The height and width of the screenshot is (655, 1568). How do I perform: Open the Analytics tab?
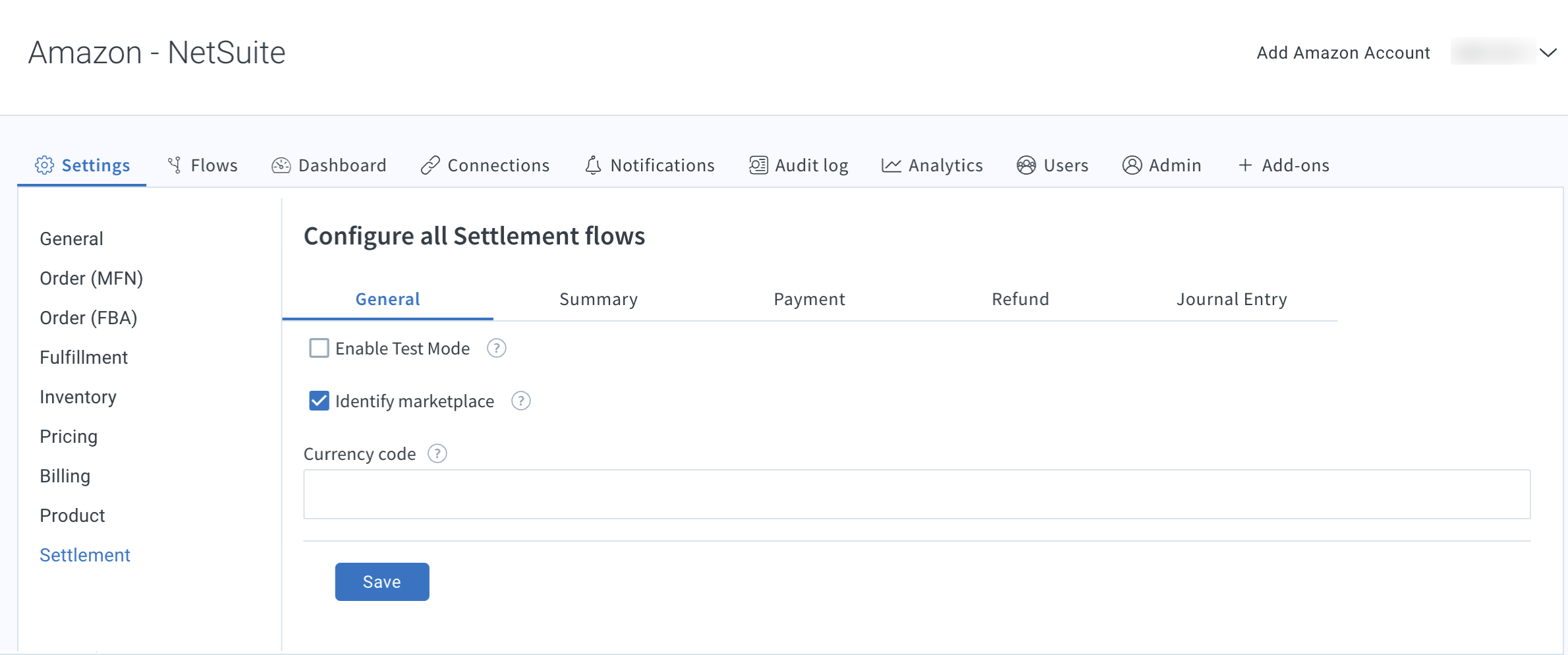click(x=932, y=165)
